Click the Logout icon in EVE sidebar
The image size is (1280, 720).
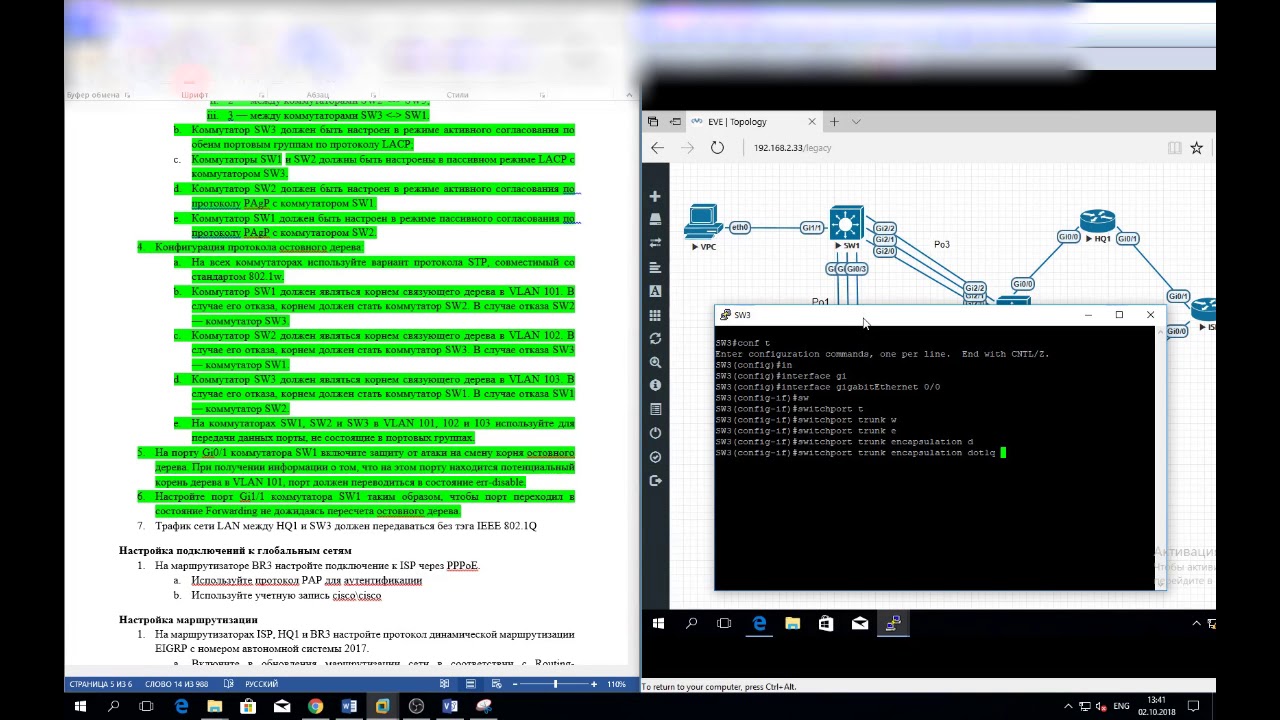[x=655, y=481]
